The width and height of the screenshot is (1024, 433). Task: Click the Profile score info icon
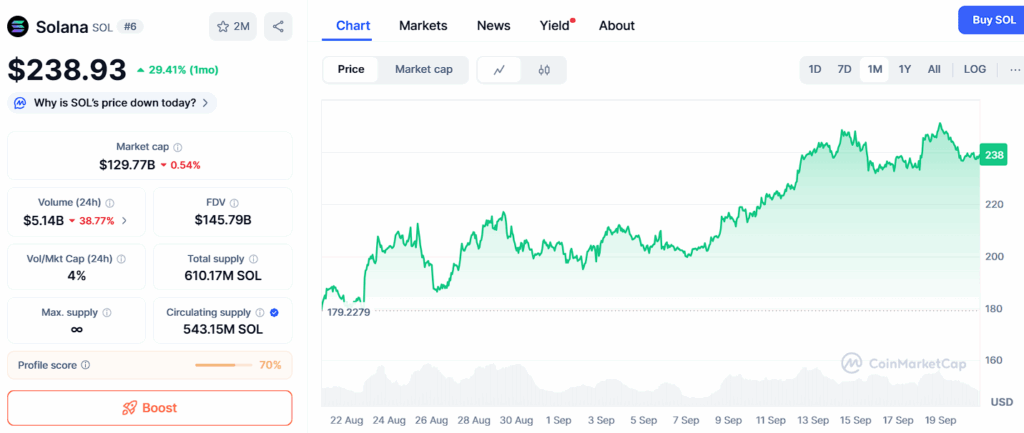[85, 365]
